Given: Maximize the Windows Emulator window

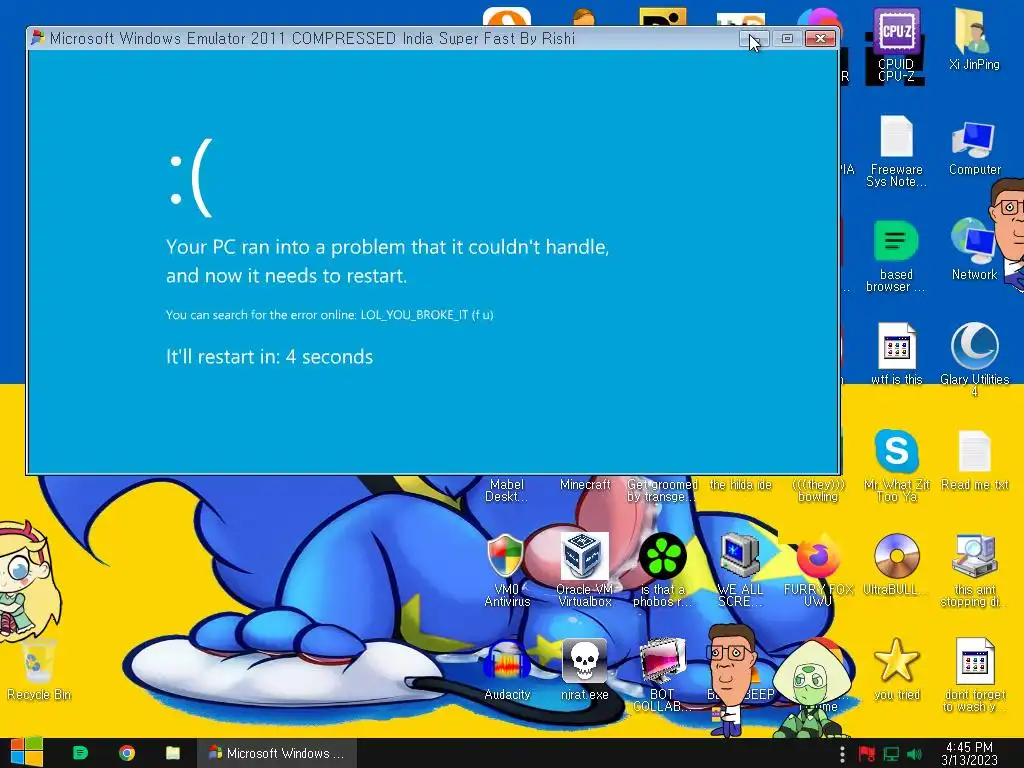Looking at the screenshot, I should pos(787,39).
